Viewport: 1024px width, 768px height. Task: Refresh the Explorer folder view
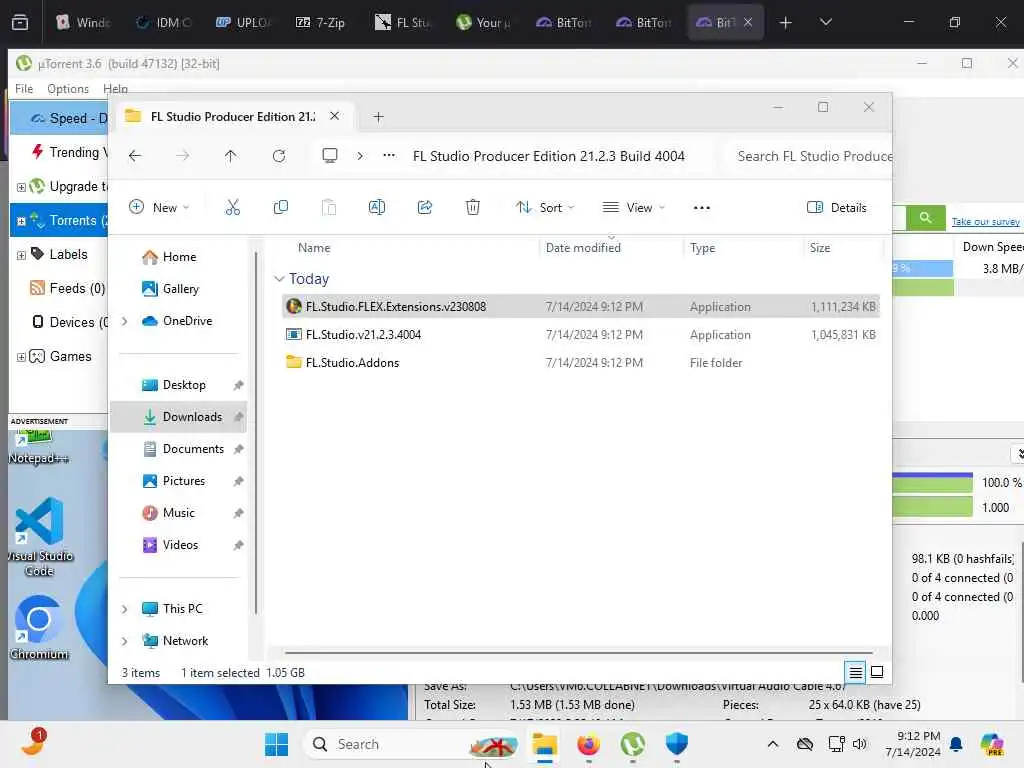(x=279, y=155)
